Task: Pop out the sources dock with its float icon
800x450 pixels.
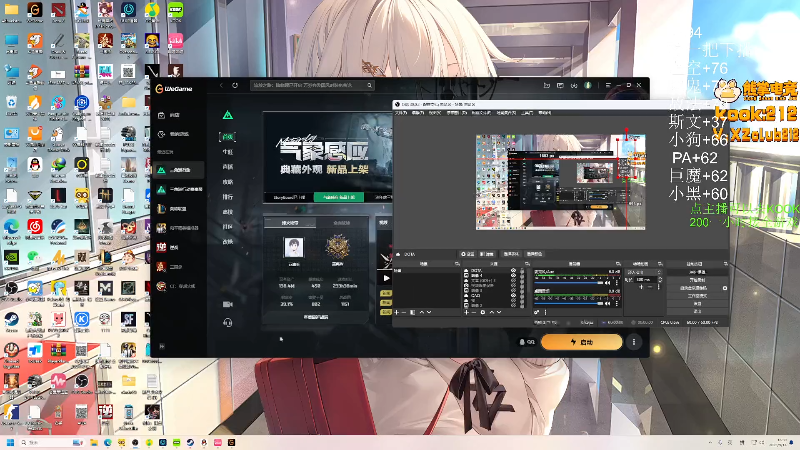Action: click(x=527, y=264)
